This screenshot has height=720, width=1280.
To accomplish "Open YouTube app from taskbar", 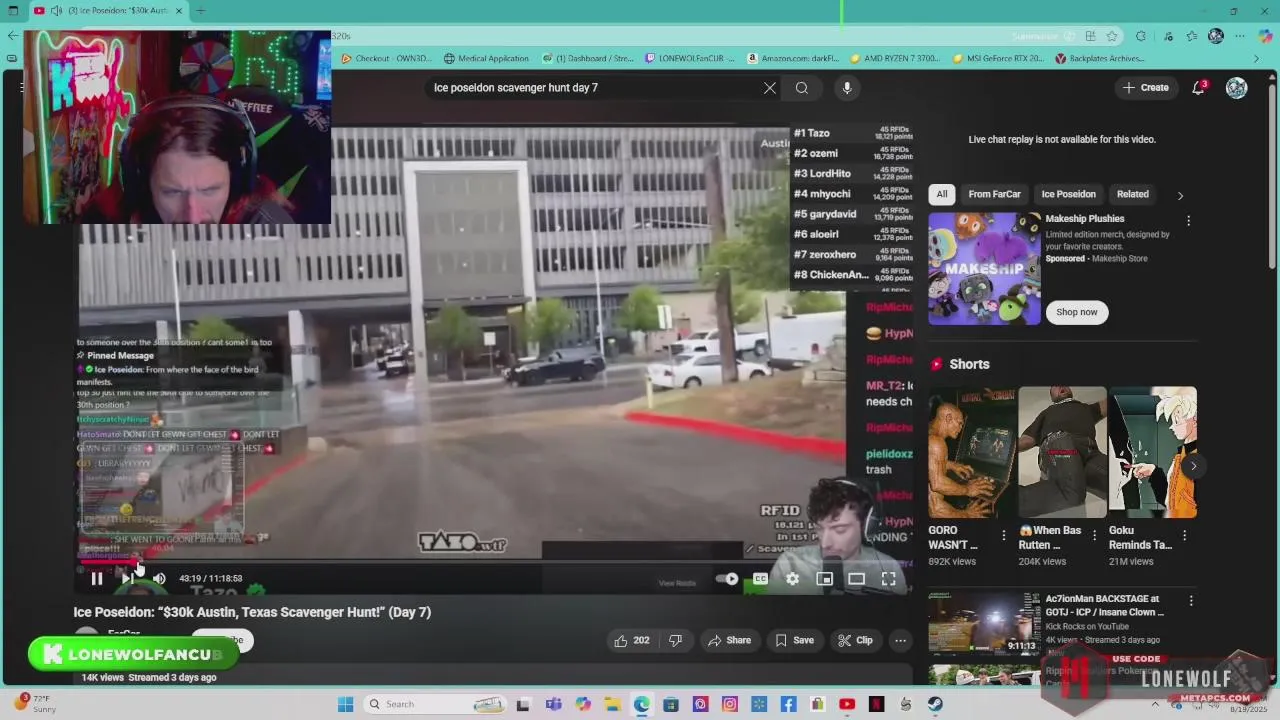I will pos(847,704).
